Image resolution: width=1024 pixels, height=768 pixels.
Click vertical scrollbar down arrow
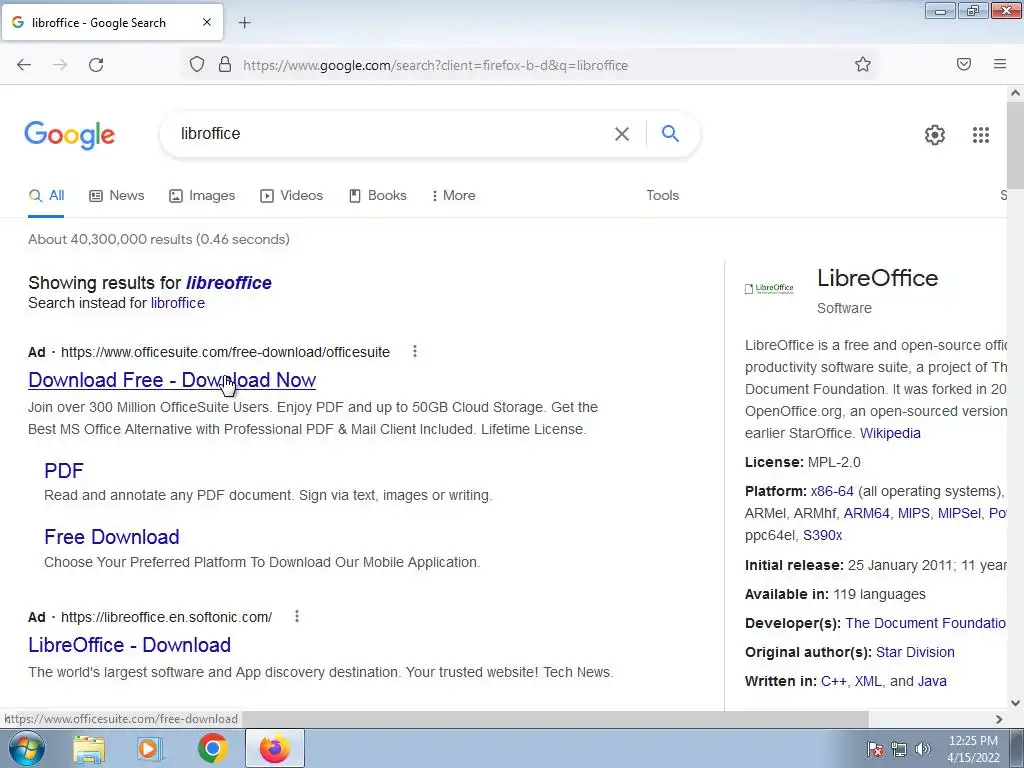coord(1015,703)
